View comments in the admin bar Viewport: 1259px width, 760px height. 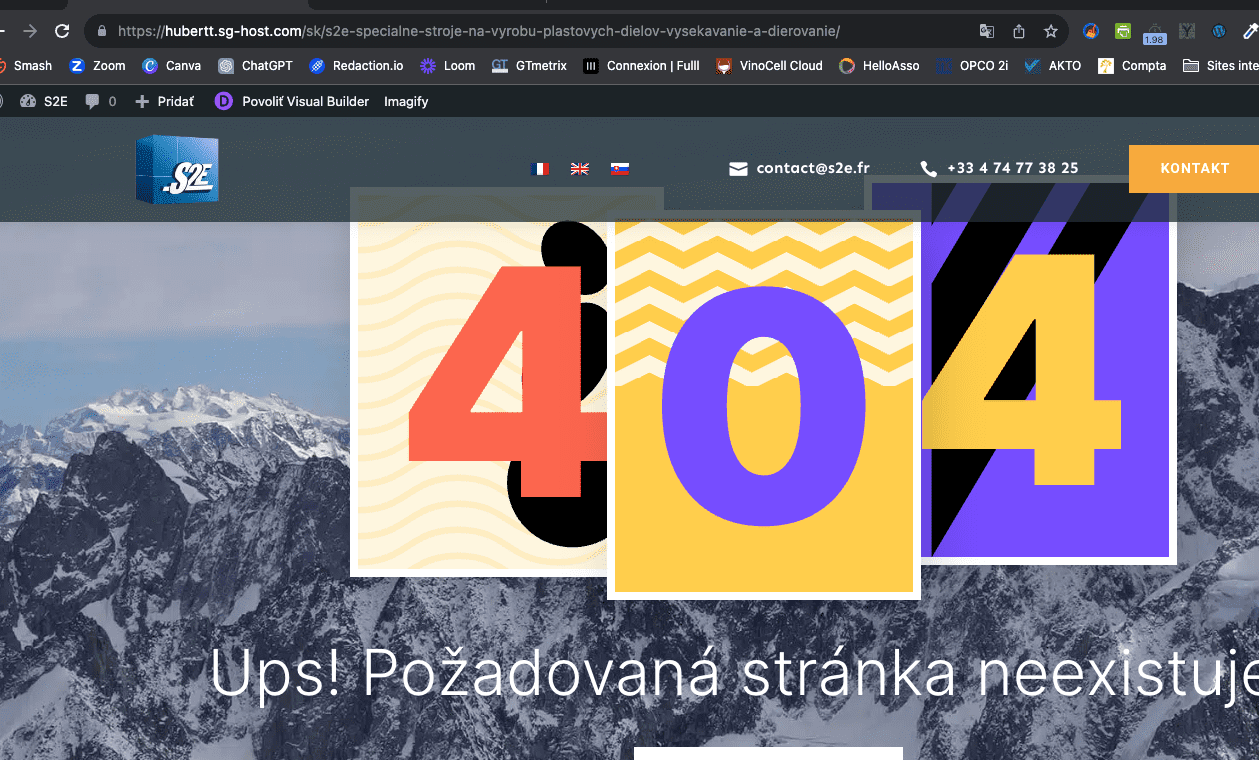pos(100,101)
